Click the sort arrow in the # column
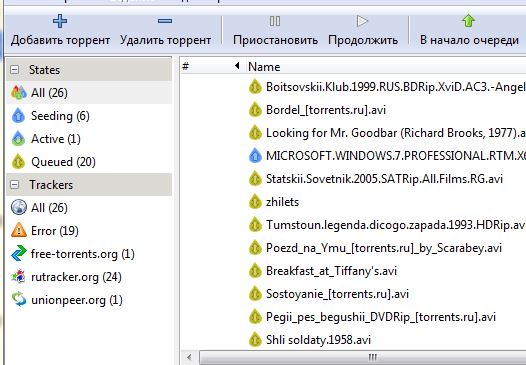 [237, 66]
